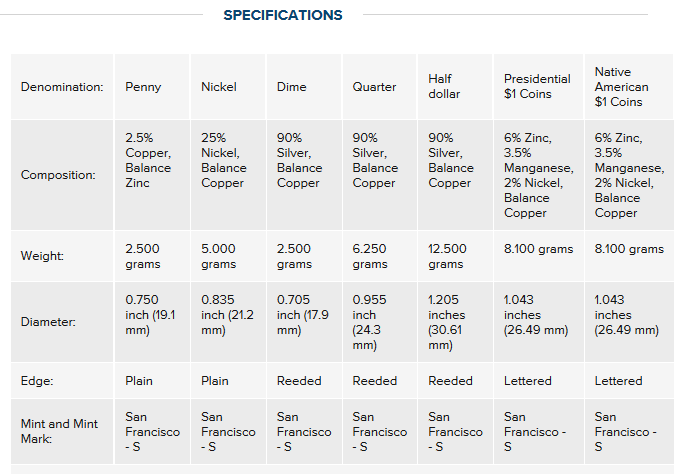Select the Quarter column header
The height and width of the screenshot is (474, 686).
[x=374, y=87]
